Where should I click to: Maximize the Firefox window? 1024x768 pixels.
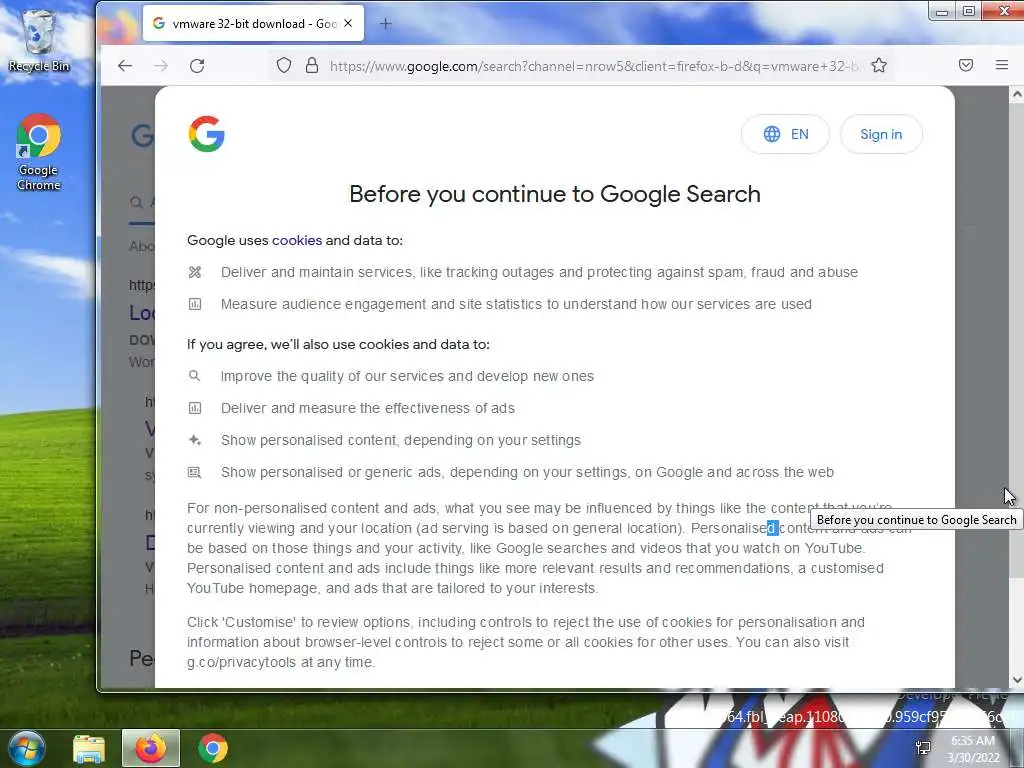(x=969, y=11)
